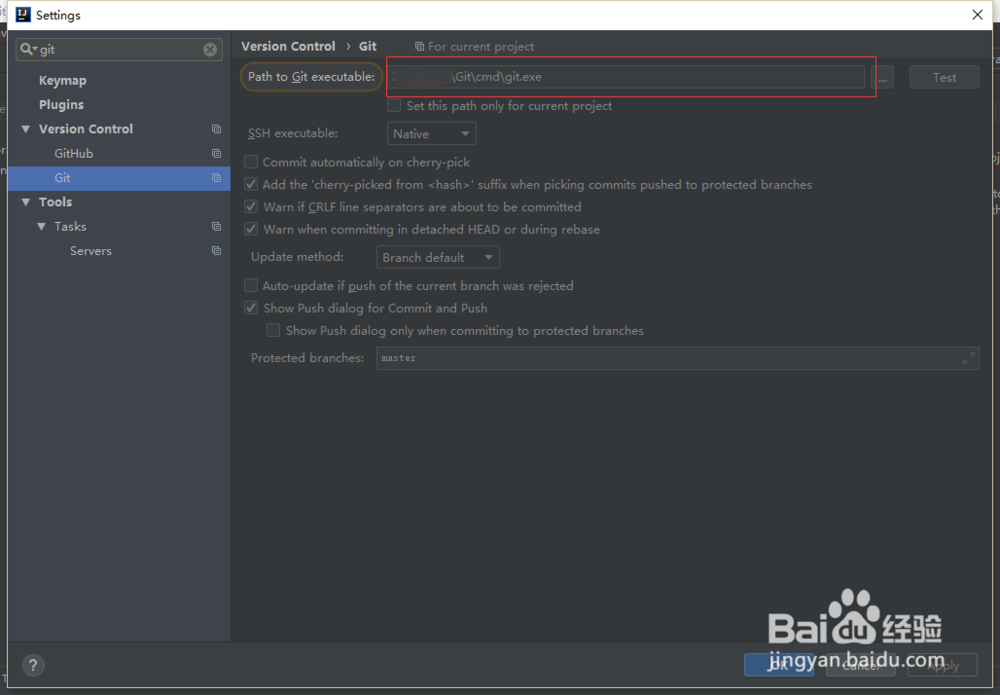Clear the settings search field
Image resolution: width=1000 pixels, height=695 pixels.
coord(210,50)
